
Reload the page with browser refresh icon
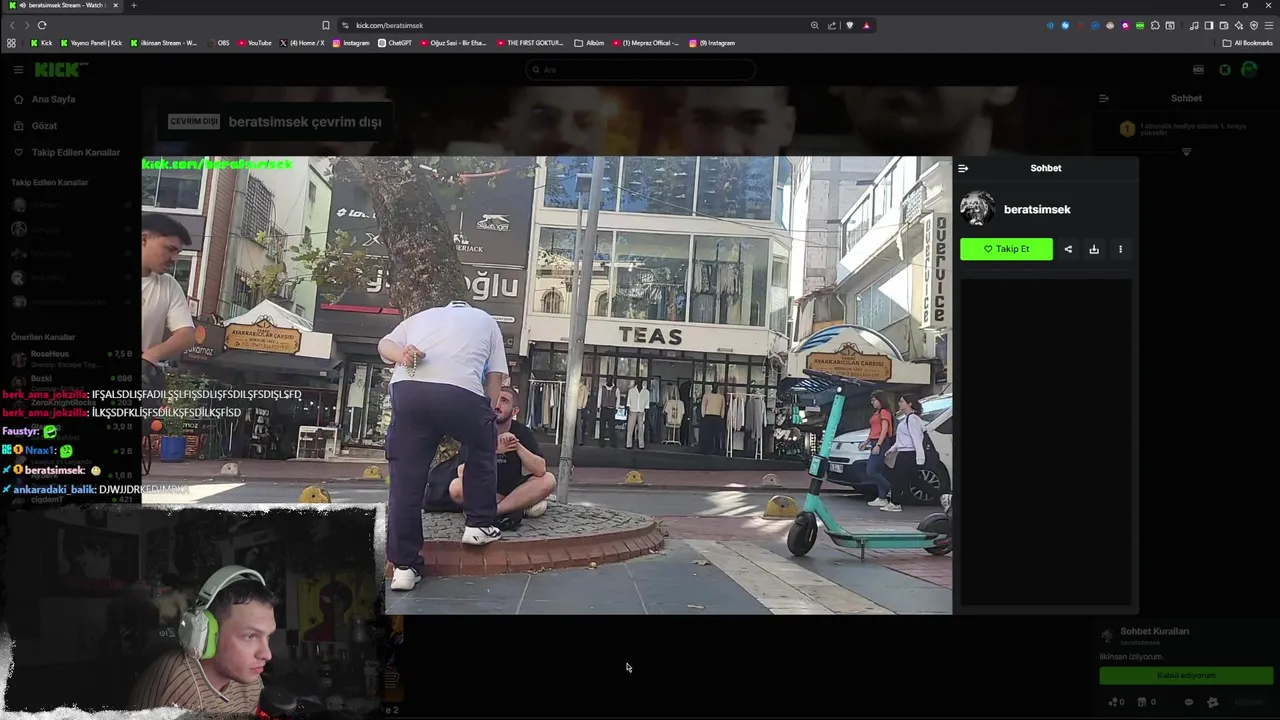coord(42,25)
